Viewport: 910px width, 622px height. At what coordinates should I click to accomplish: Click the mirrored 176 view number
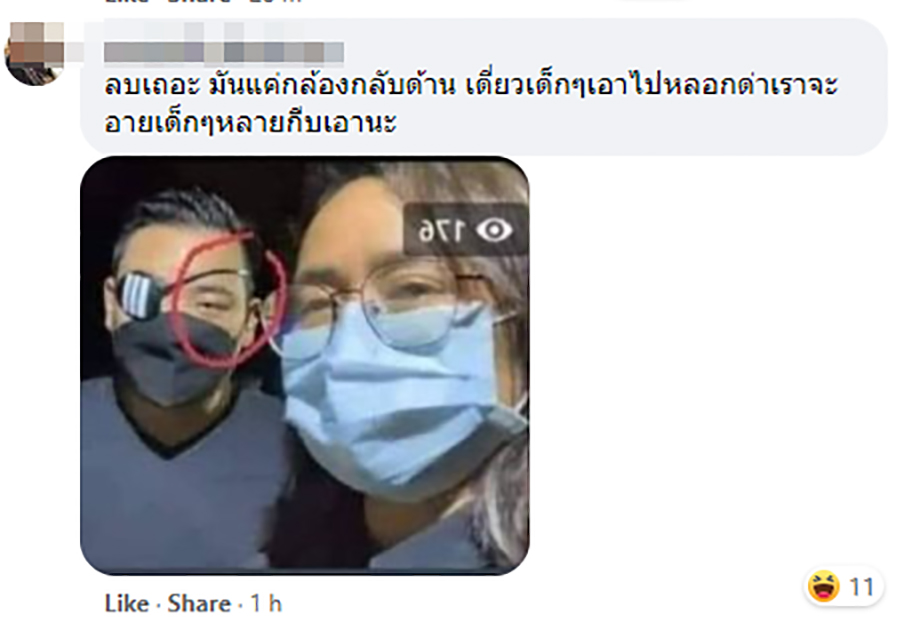tap(442, 231)
